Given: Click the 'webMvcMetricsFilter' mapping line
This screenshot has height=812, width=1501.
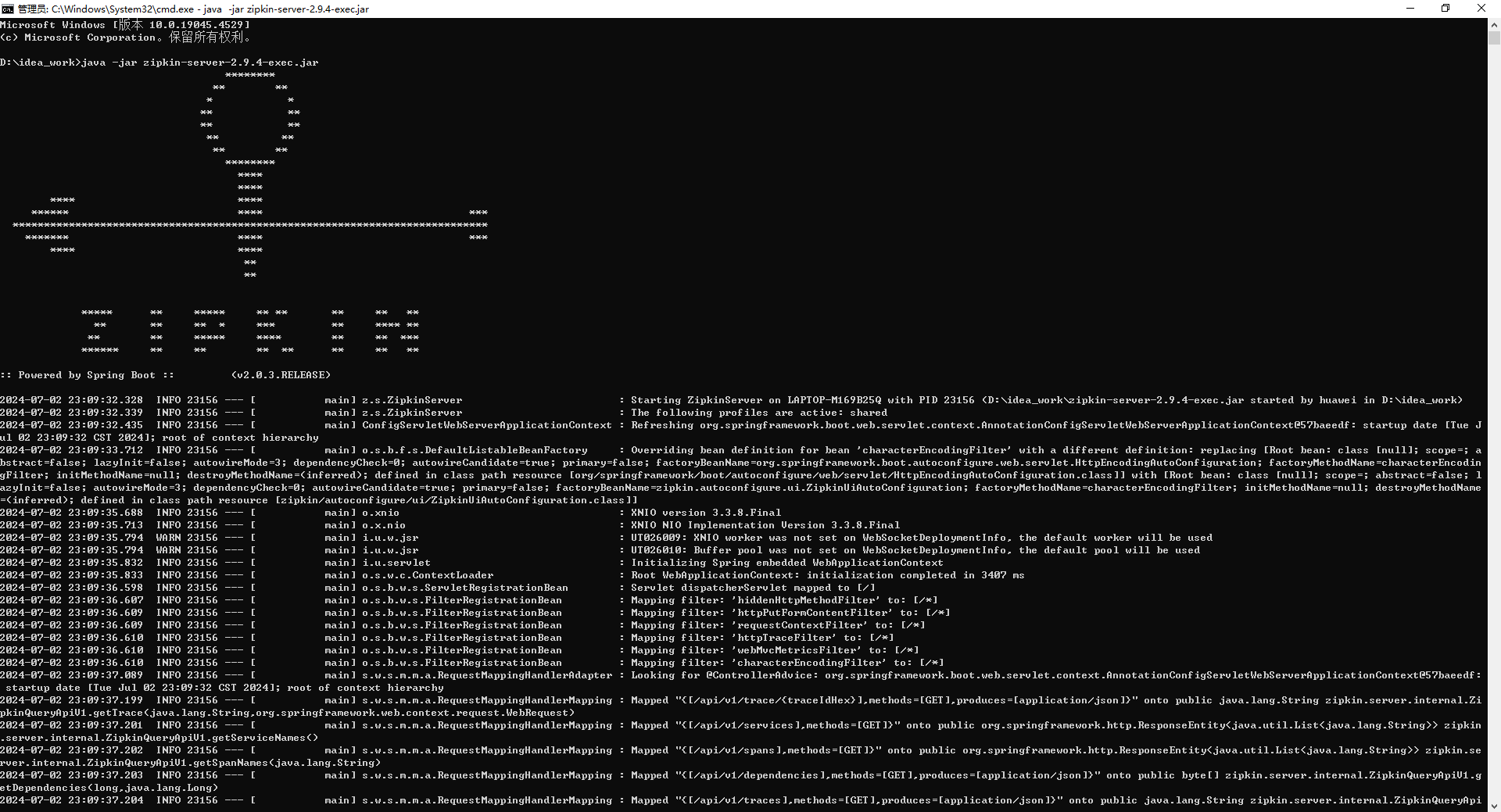Looking at the screenshot, I should [775, 650].
